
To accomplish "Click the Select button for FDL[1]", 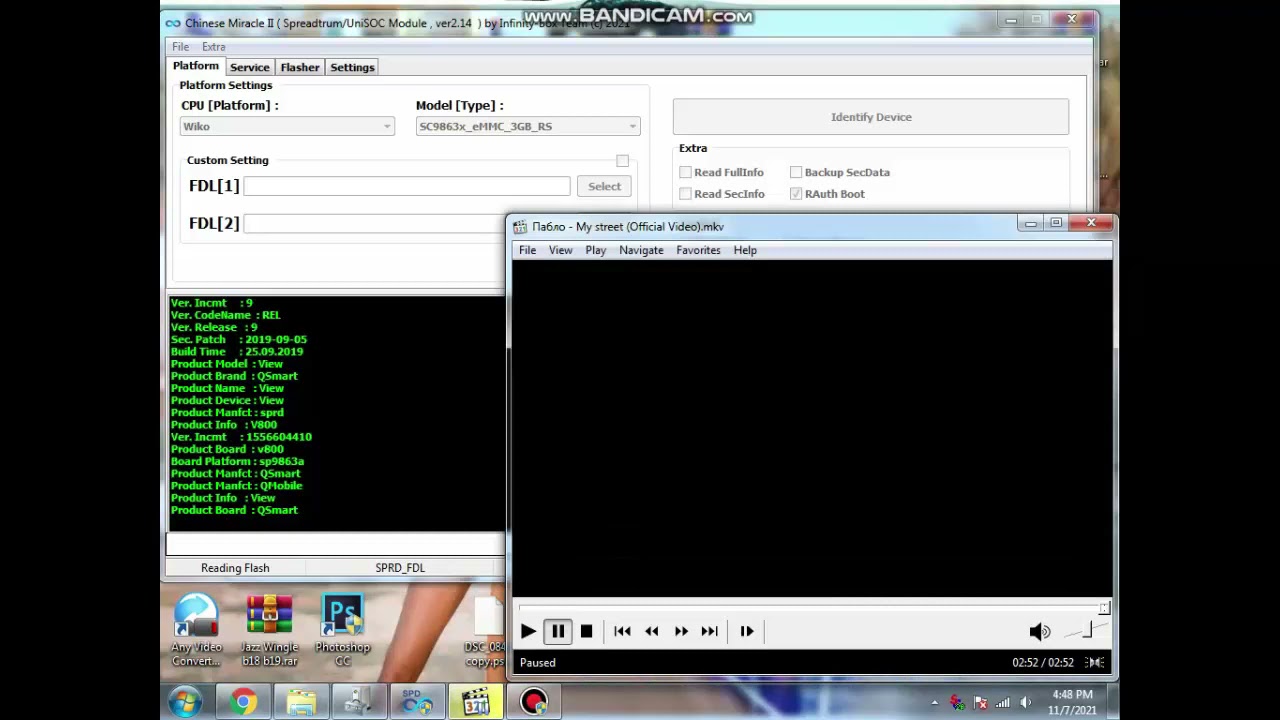I will (604, 186).
